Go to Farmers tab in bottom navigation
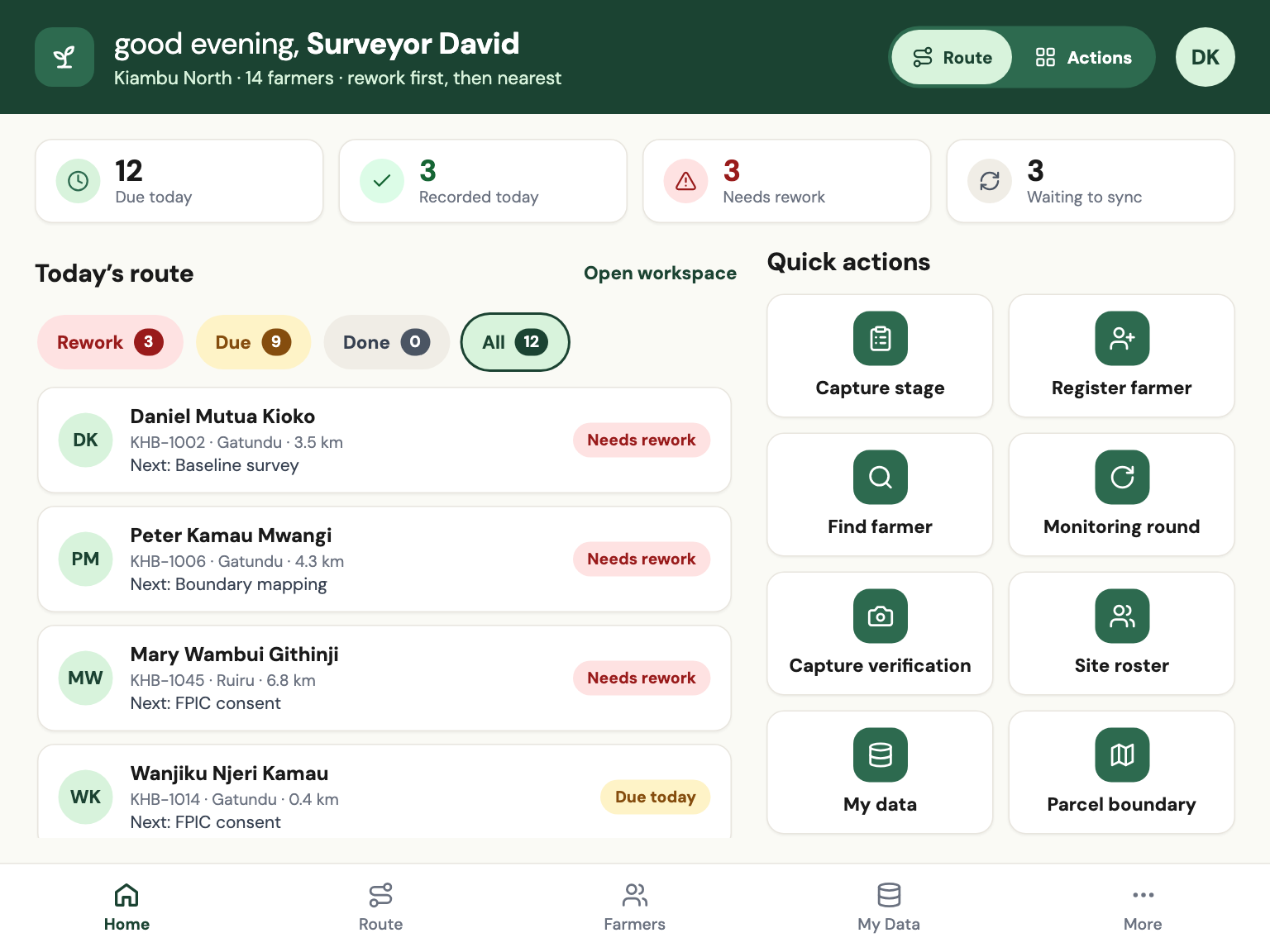Screen dimensions: 1270x952 [x=634, y=907]
